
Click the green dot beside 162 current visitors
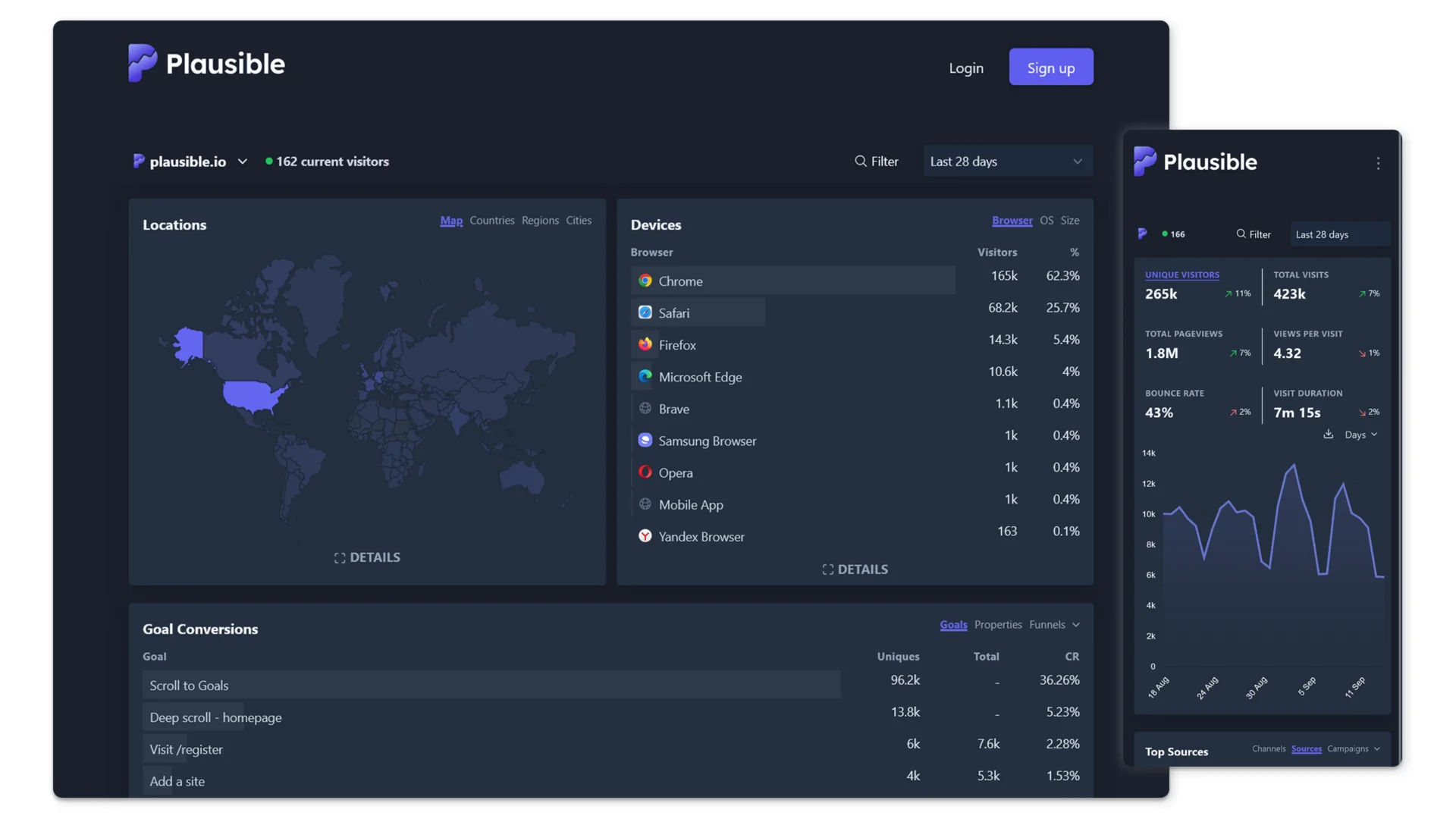[268, 162]
